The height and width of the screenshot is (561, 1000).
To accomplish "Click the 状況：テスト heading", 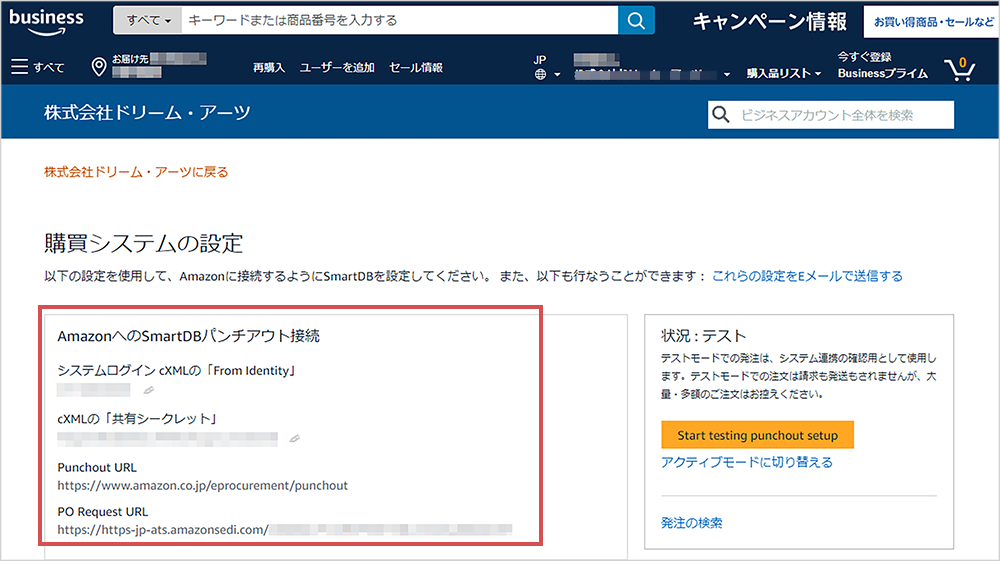I will point(703,336).
